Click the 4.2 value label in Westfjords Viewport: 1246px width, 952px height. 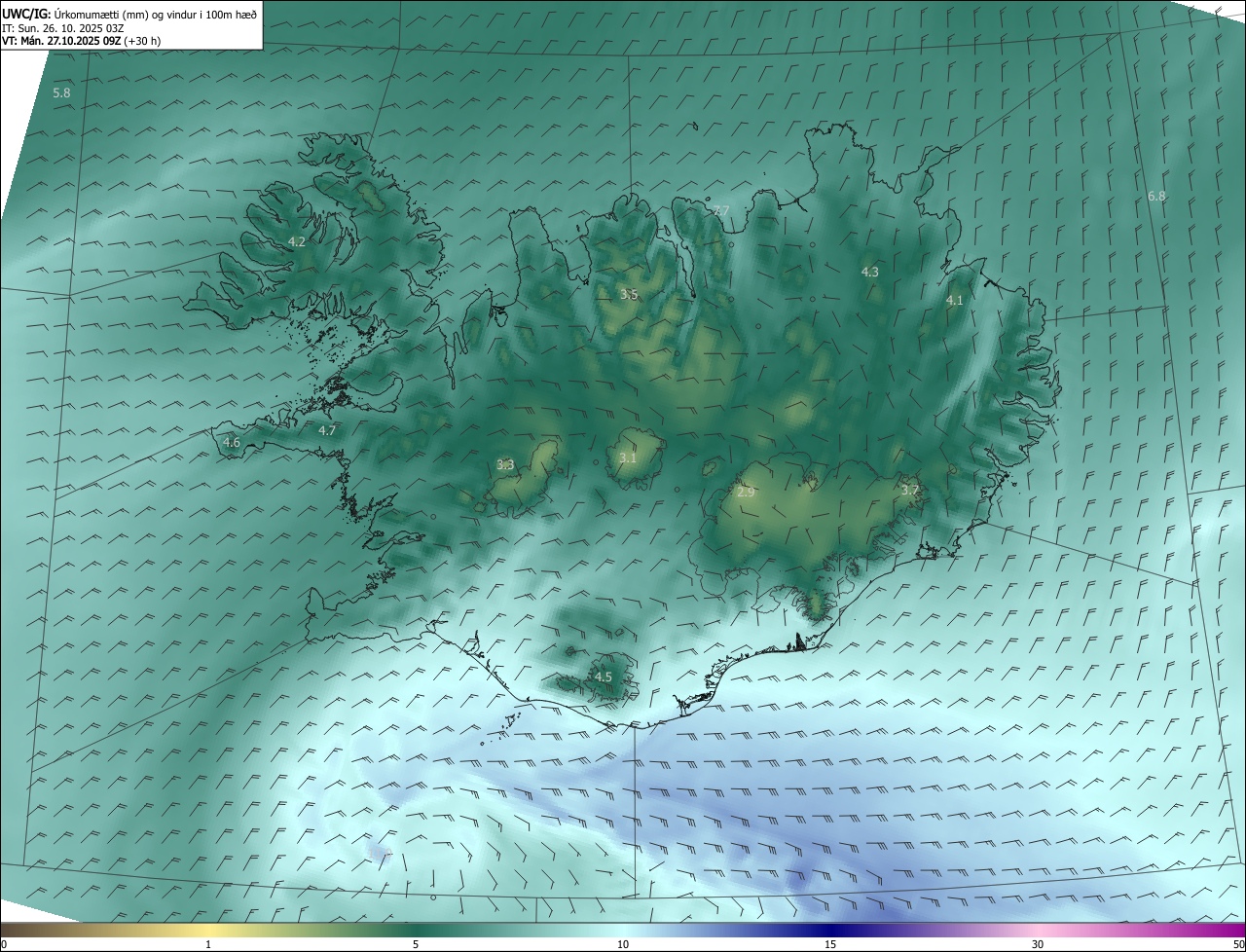coord(297,241)
